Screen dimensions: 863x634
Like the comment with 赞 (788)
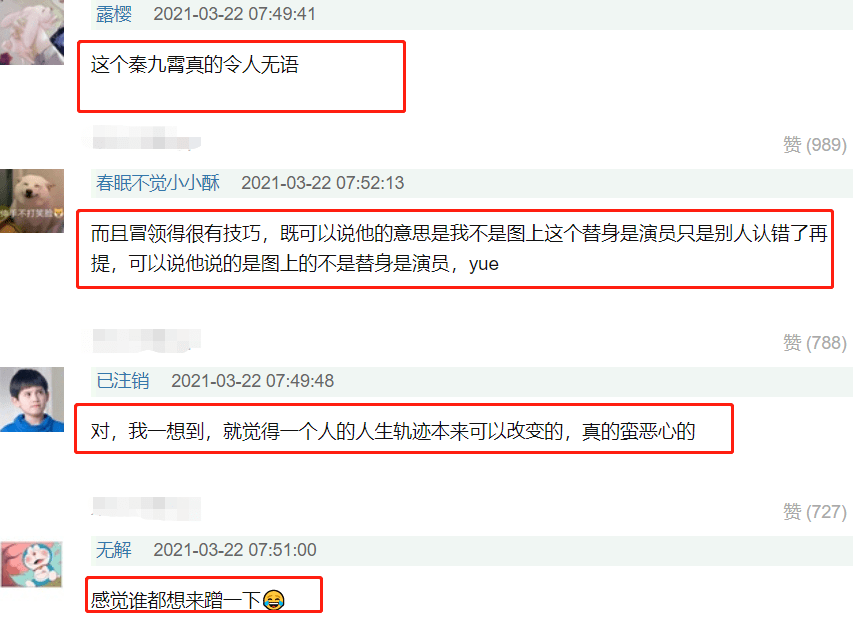pyautogui.click(x=815, y=343)
